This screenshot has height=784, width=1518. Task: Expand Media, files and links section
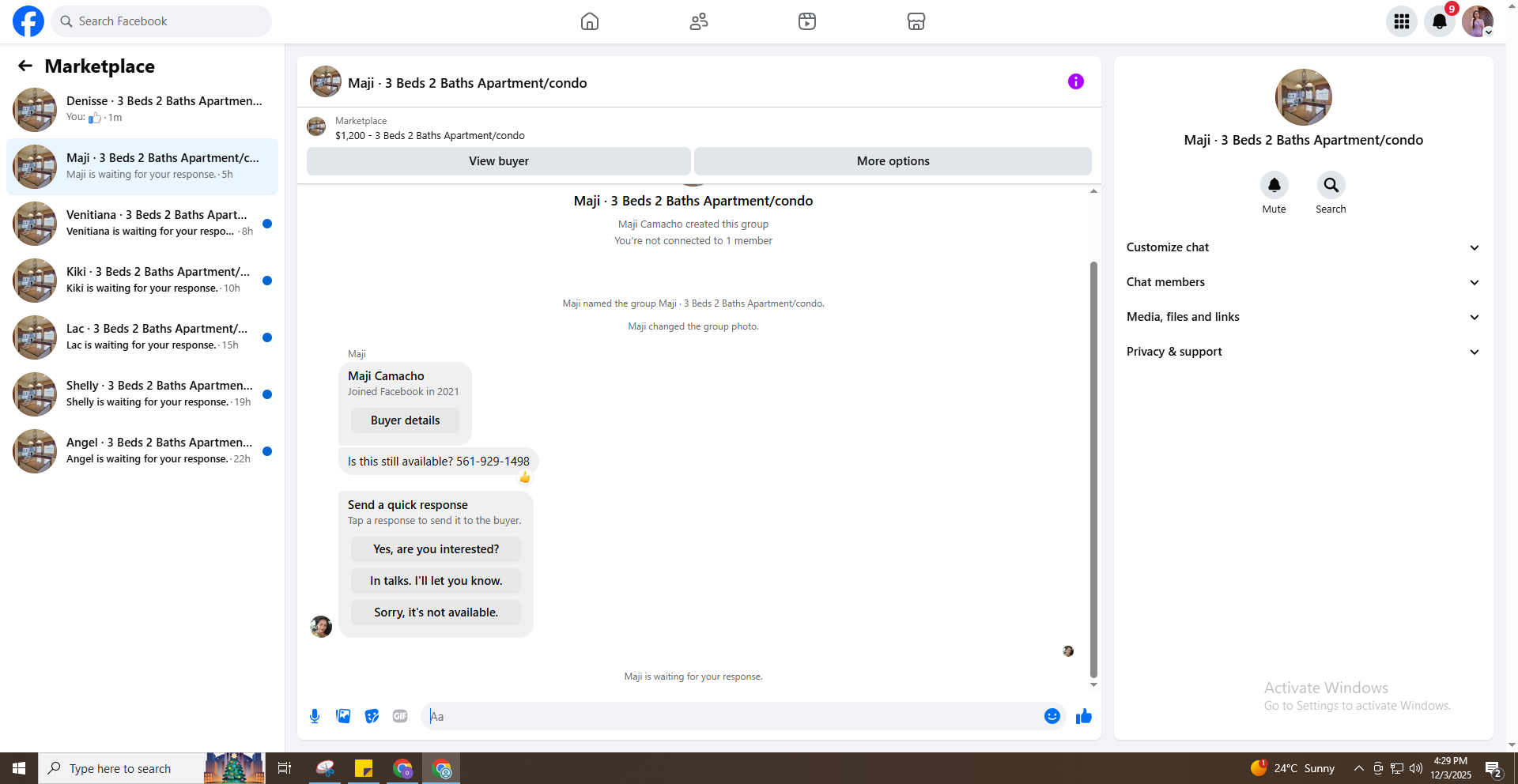pyautogui.click(x=1304, y=317)
